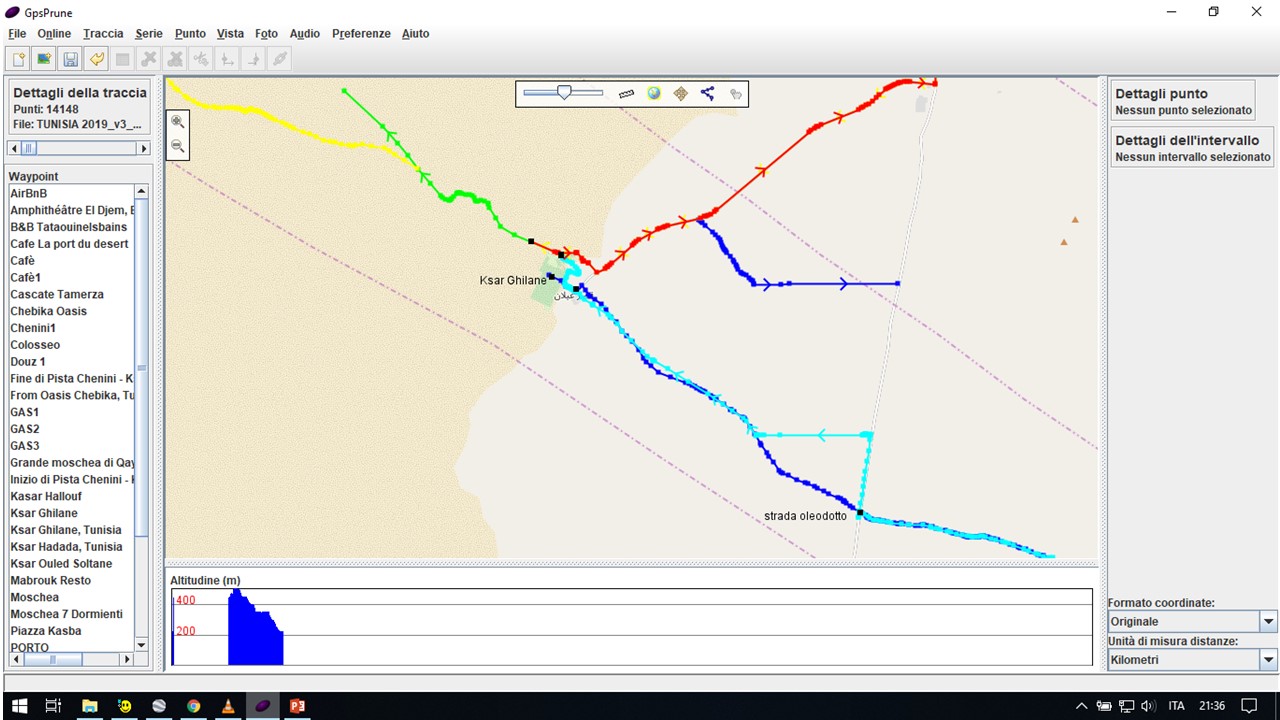Select the Mabrouk Resto waypoint
This screenshot has width=1280, height=720.
[x=71, y=580]
